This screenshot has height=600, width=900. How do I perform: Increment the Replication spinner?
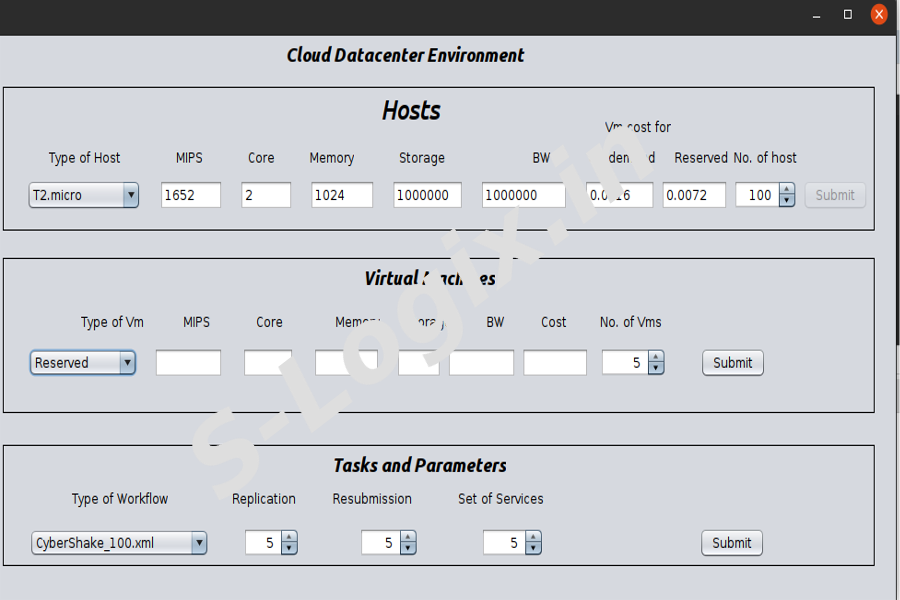coord(289,537)
